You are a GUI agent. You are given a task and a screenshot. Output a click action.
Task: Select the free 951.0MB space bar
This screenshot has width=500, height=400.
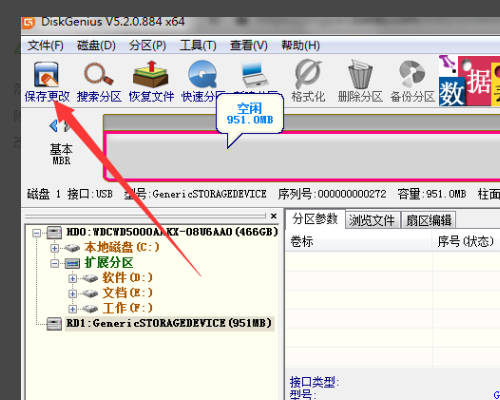click(302, 156)
